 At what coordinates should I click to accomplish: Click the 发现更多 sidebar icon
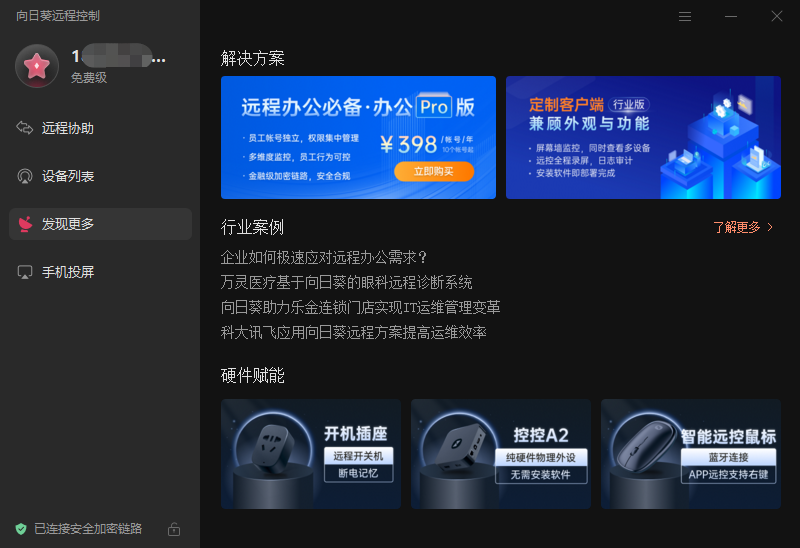coord(25,224)
